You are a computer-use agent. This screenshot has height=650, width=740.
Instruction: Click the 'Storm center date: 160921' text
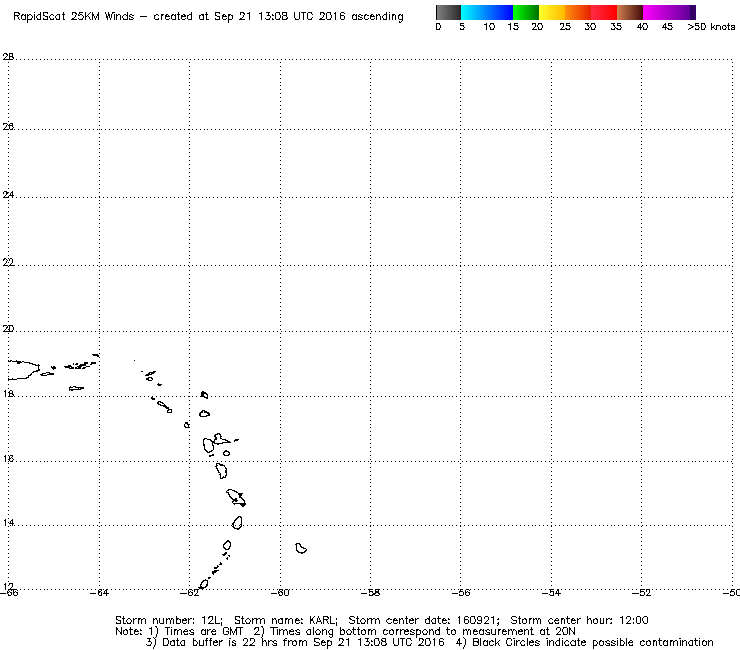423,620
